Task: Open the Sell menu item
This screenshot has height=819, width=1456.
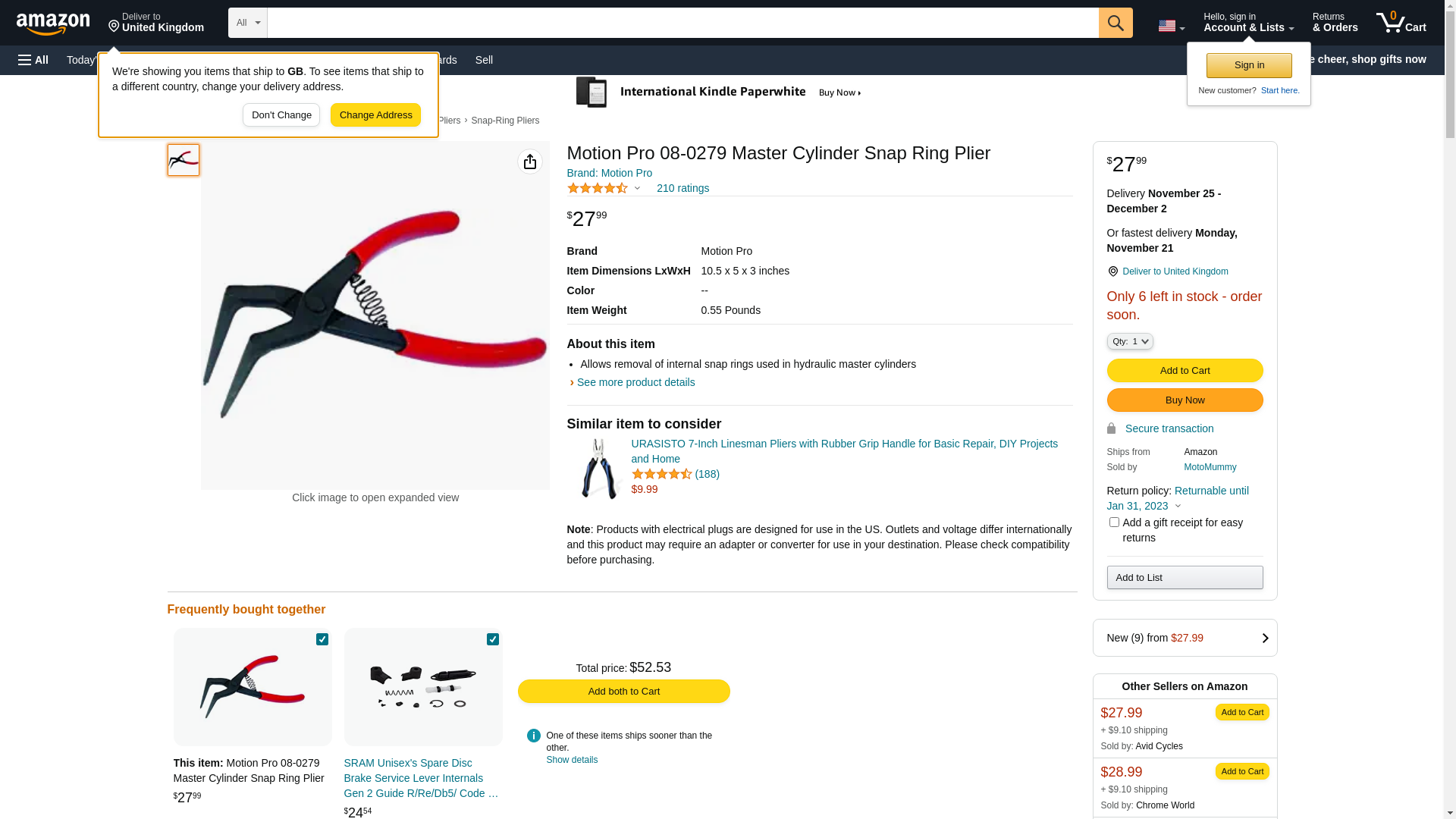Action: tap(484, 60)
